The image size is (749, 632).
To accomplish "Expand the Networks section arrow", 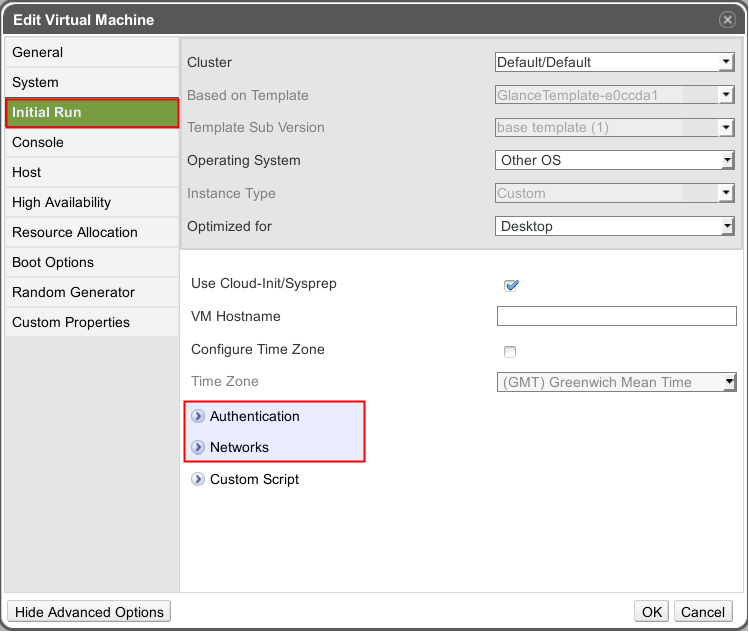I will [198, 447].
